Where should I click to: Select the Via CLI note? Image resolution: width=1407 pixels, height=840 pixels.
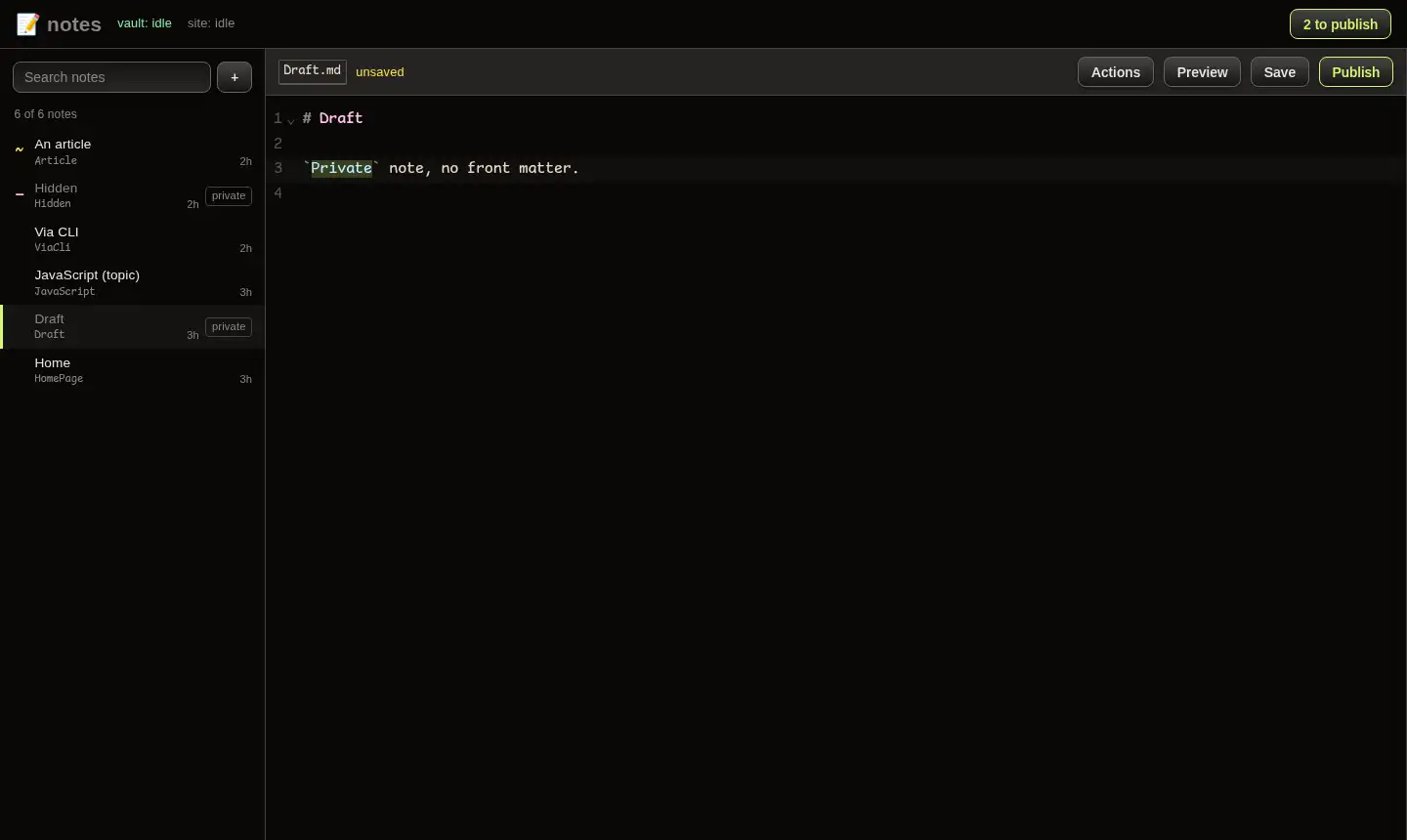coord(133,239)
